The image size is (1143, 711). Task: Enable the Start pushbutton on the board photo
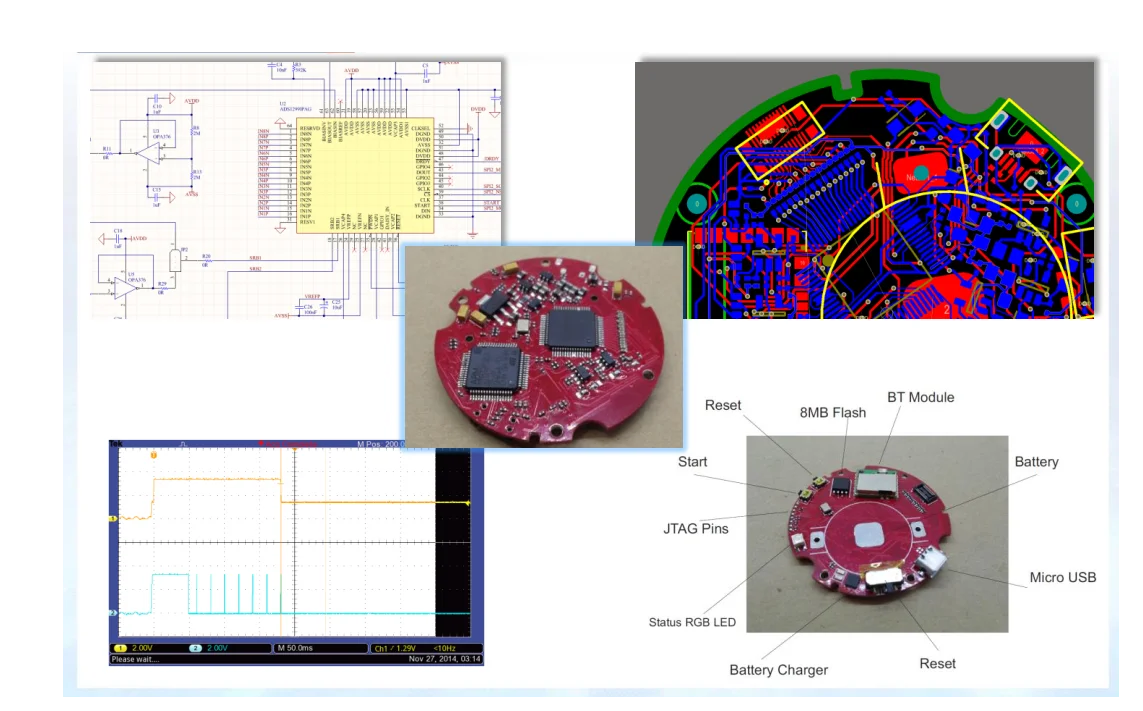(x=804, y=493)
